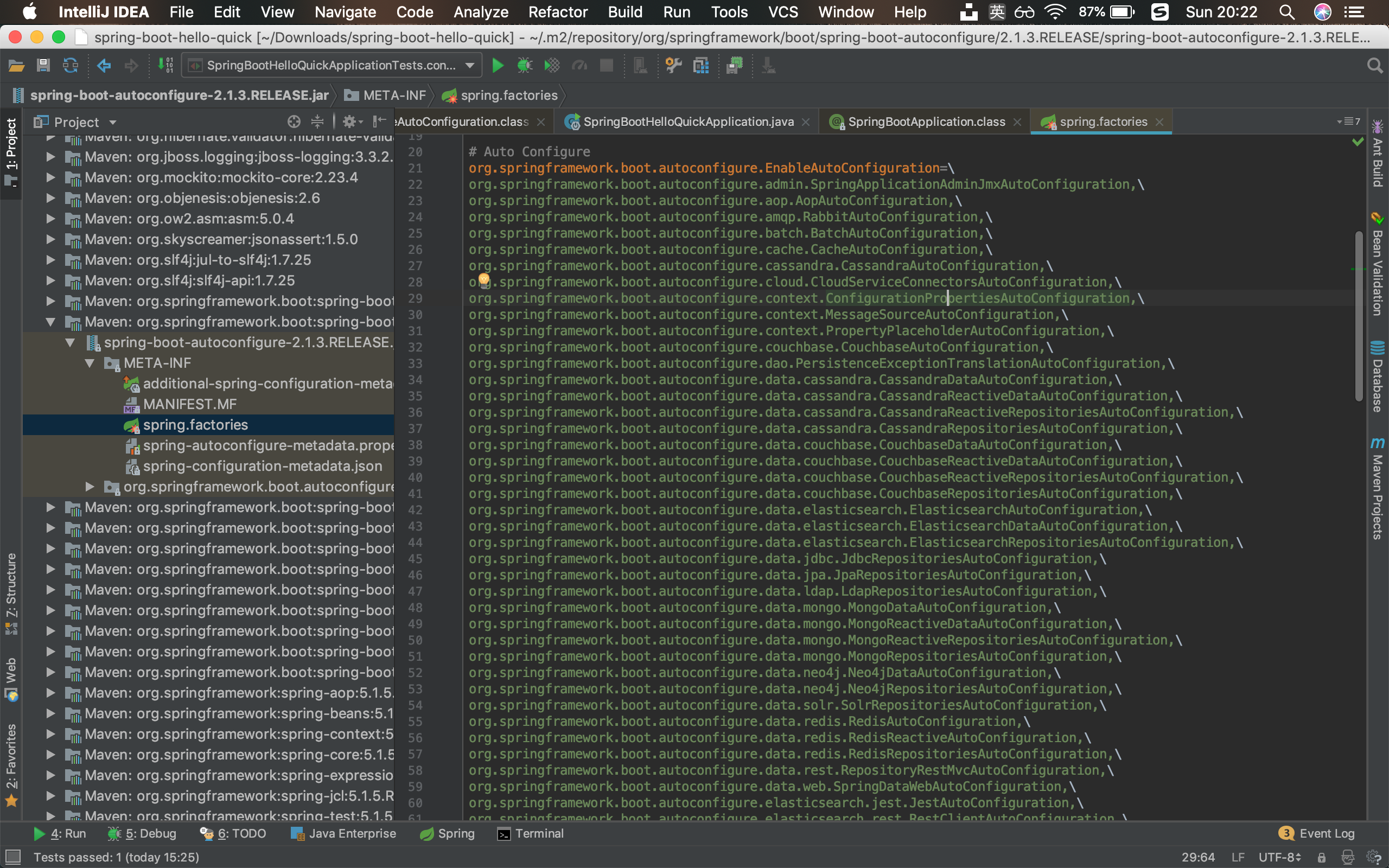Screen dimensions: 1389x868
Task: Navigate forward with the grey right arrow
Action: [x=131, y=66]
